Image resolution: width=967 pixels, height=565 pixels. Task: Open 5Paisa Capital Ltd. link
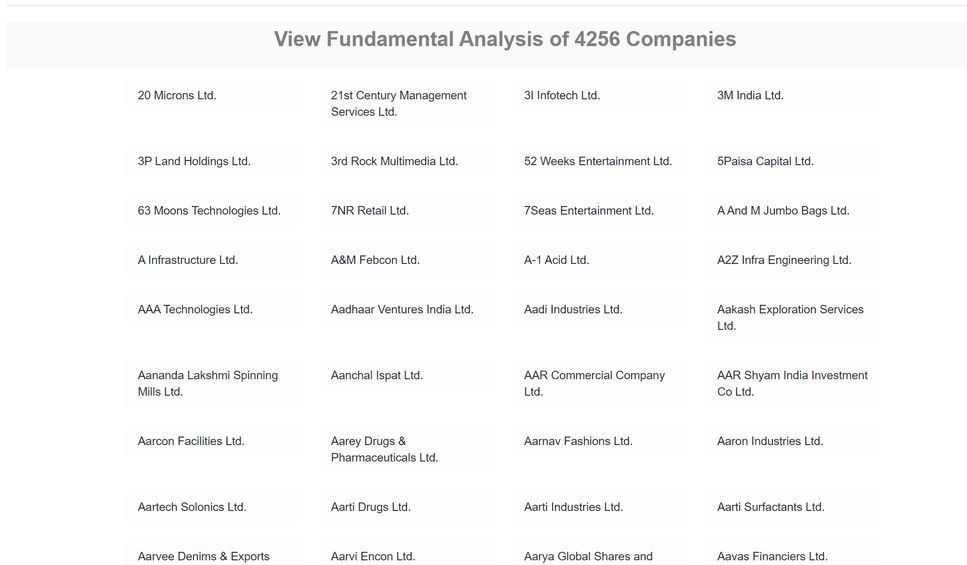[765, 162]
